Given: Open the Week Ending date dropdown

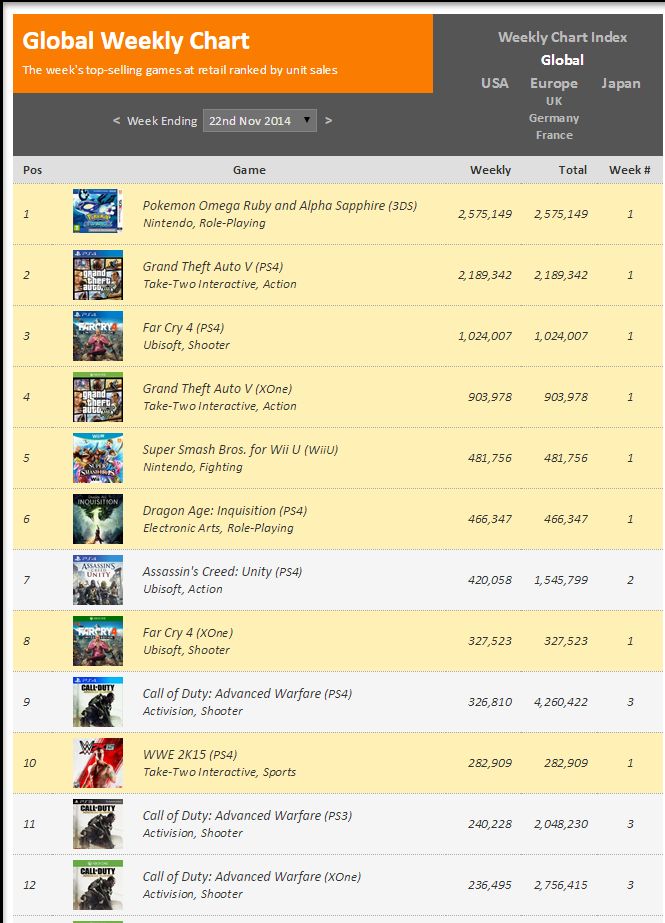Looking at the screenshot, I should (x=260, y=121).
